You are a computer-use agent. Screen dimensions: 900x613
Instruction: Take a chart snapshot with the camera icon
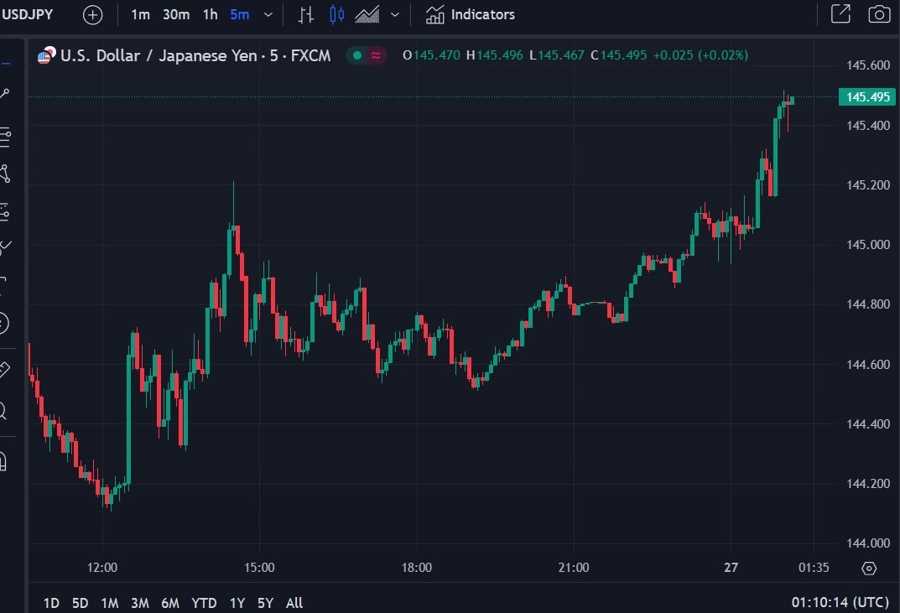[879, 14]
